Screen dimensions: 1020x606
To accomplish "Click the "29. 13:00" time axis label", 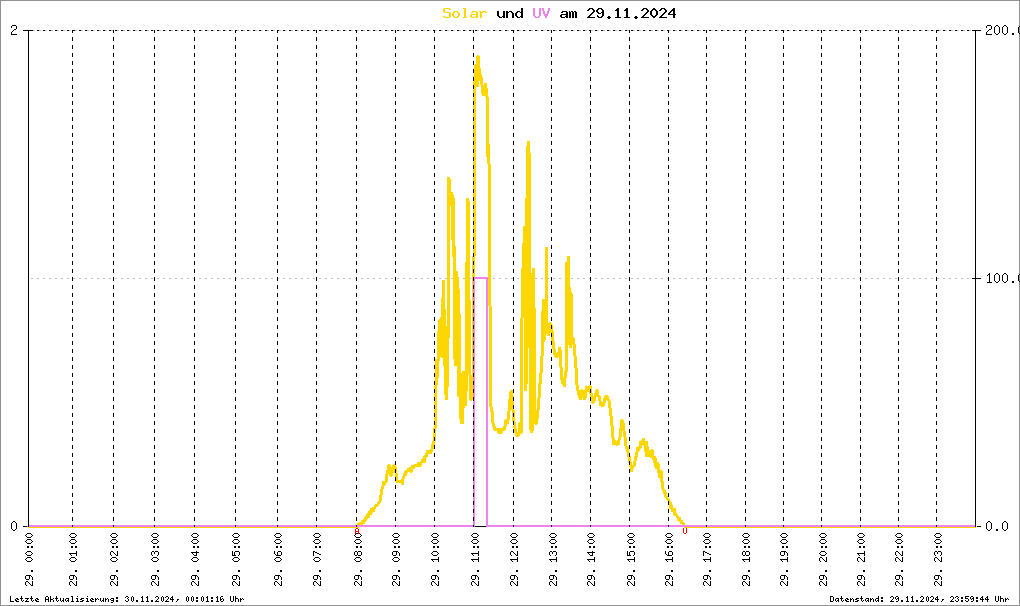I will (552, 559).
